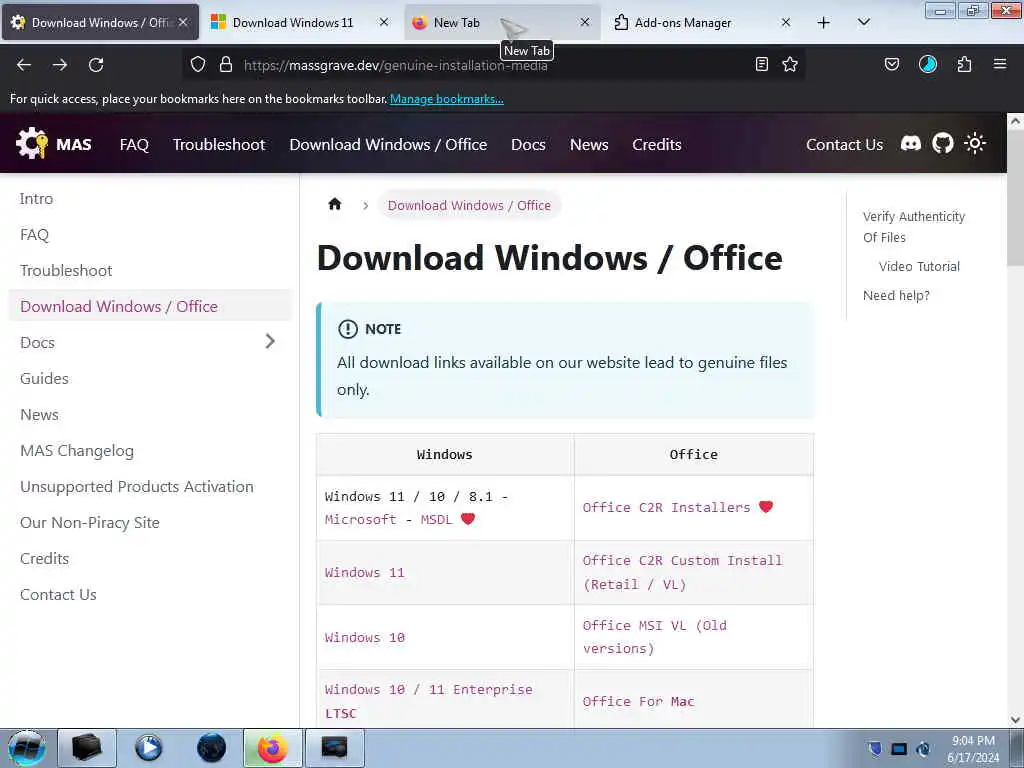Bookmark this page with the star icon
The width and height of the screenshot is (1024, 768).
(790, 64)
